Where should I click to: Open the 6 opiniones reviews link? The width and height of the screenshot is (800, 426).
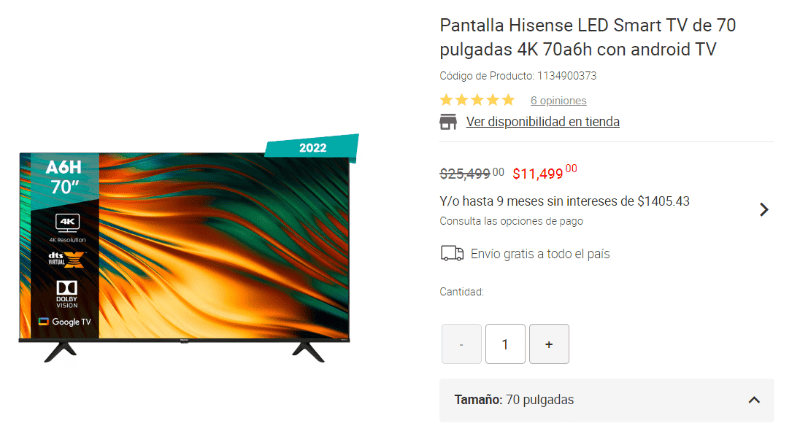point(558,101)
